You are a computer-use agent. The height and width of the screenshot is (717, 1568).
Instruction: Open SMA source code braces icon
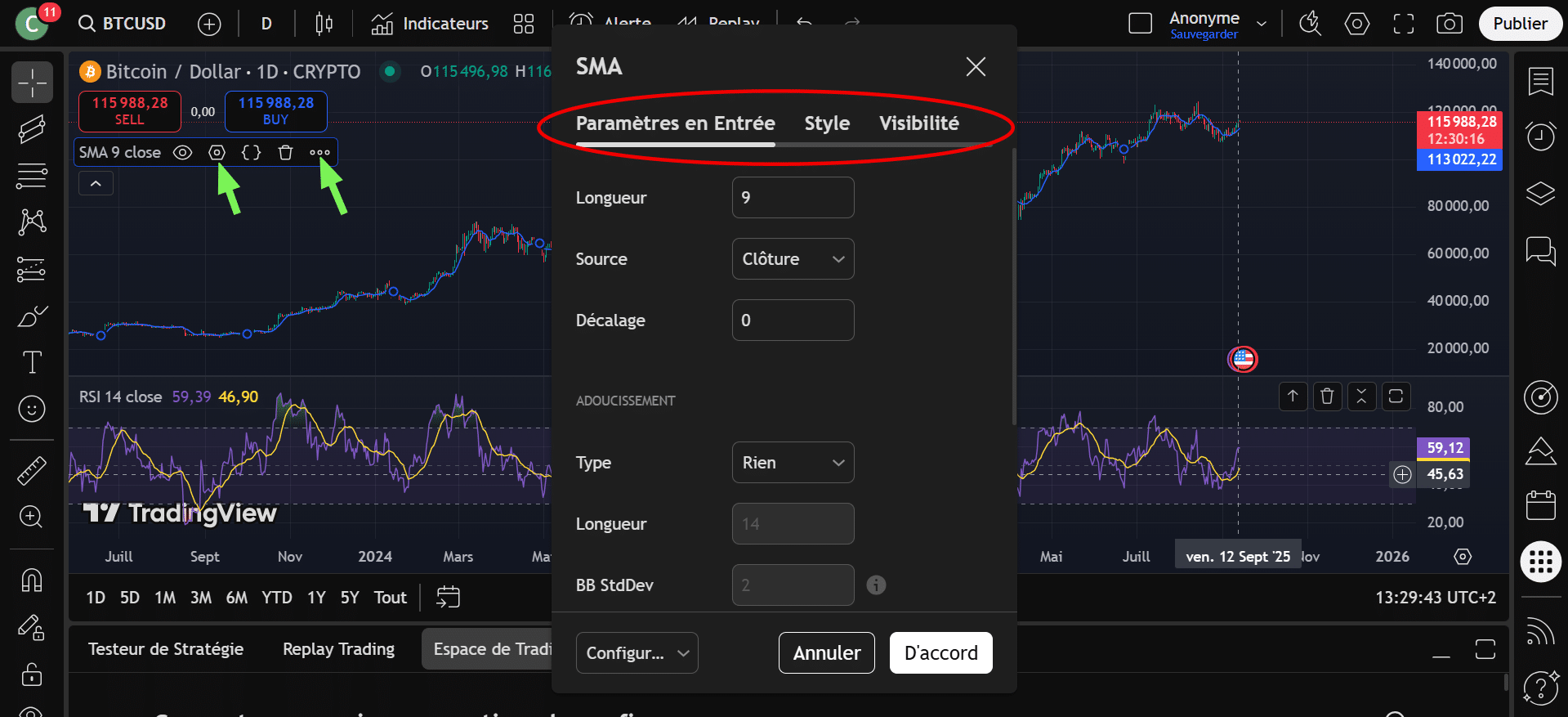pyautogui.click(x=251, y=153)
